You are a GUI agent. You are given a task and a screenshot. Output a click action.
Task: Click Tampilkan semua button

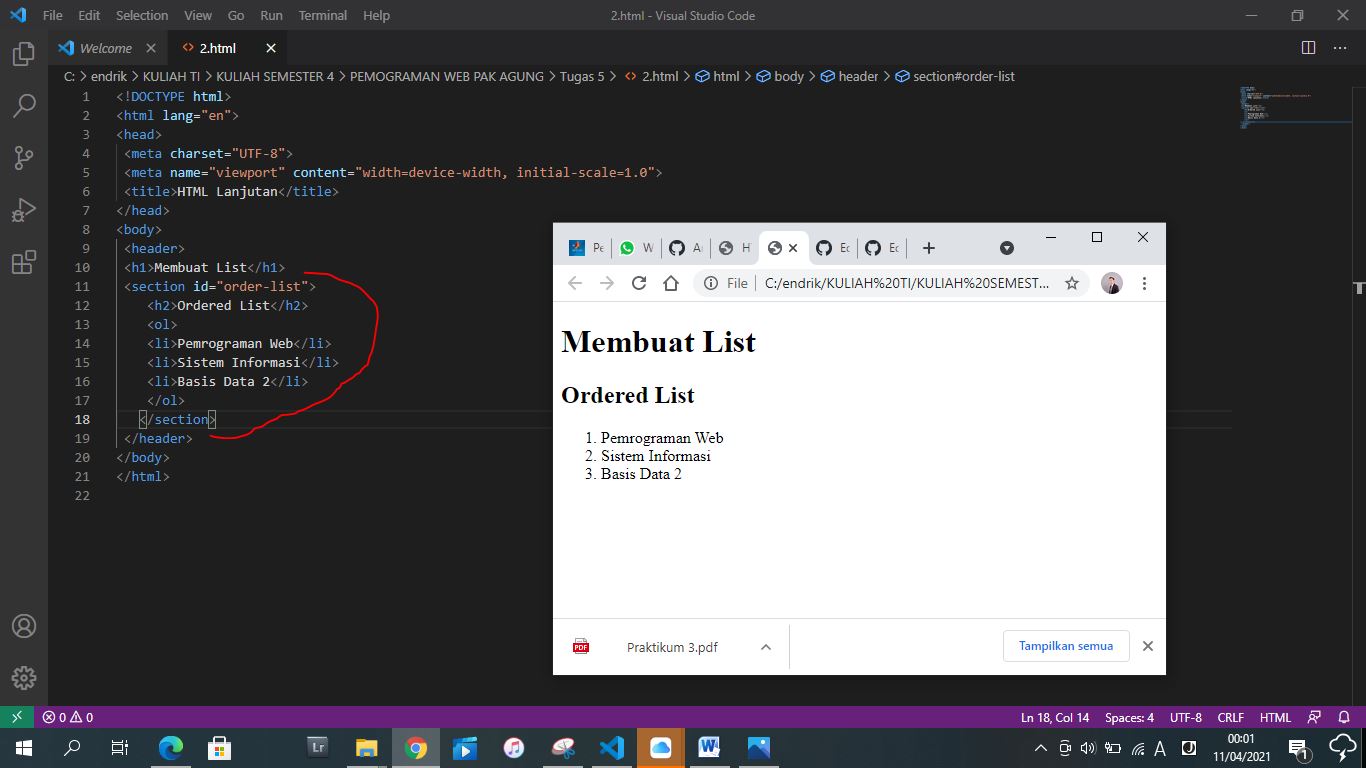[1066, 646]
